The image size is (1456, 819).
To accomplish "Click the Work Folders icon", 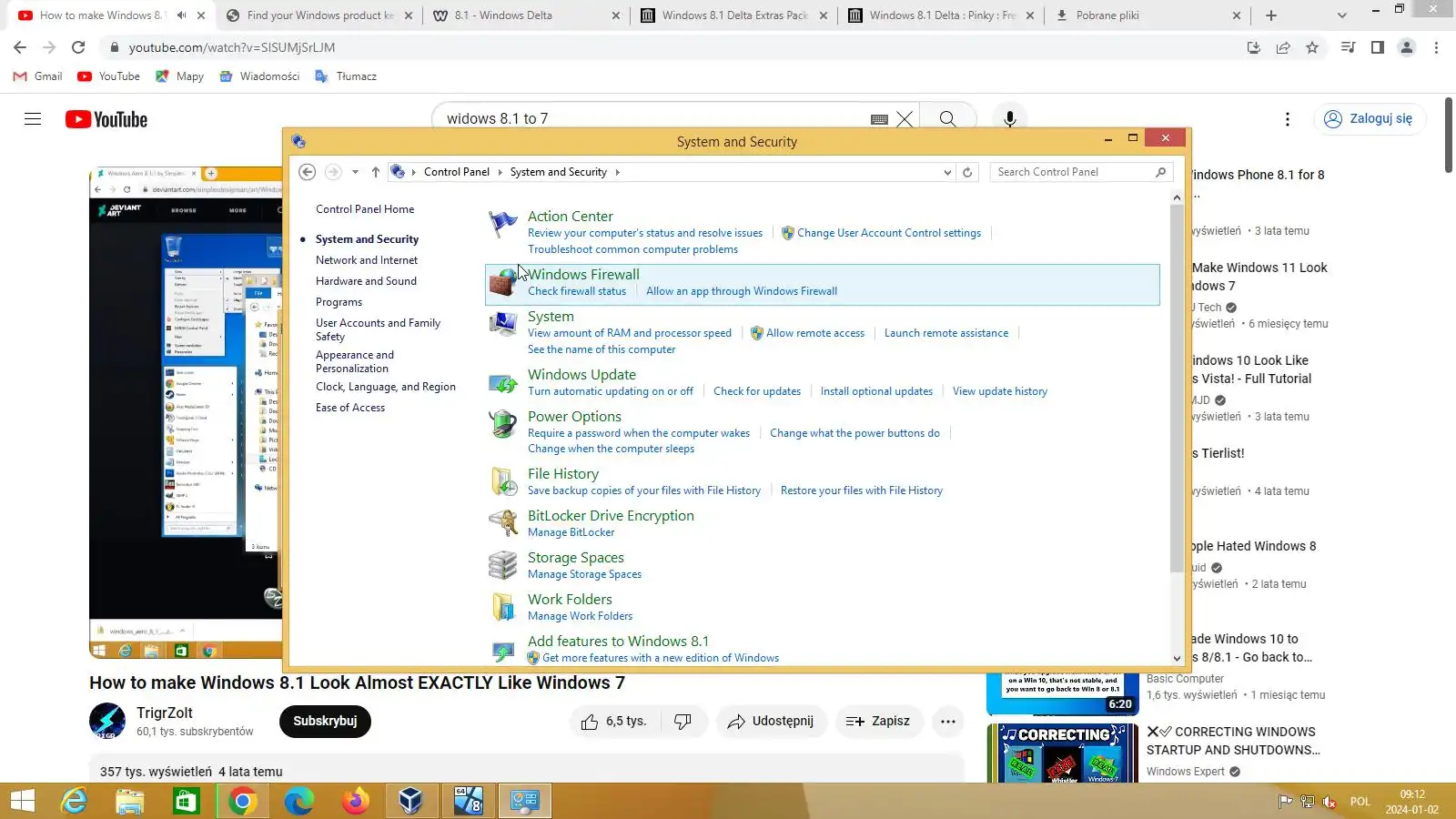I will coord(502,607).
